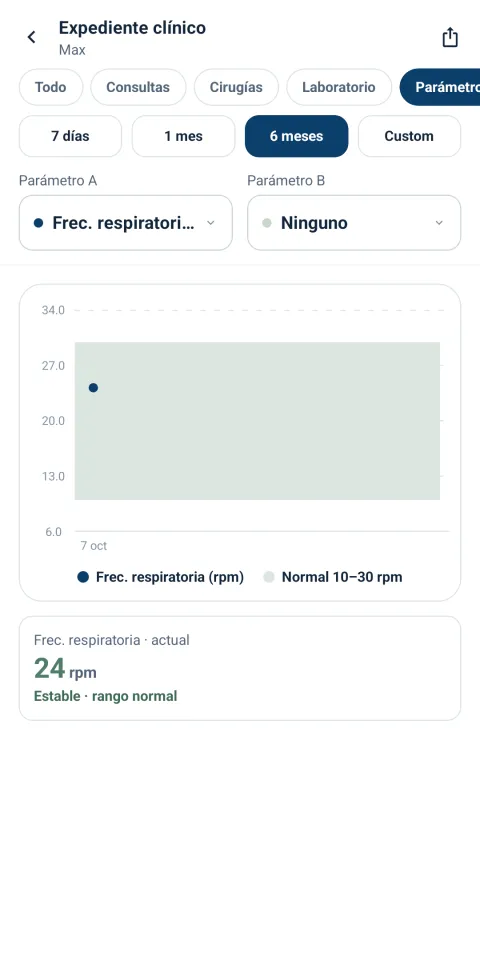Screen dimensions: 480x960
Task: Go back using the arrow icon
Action: (31, 37)
